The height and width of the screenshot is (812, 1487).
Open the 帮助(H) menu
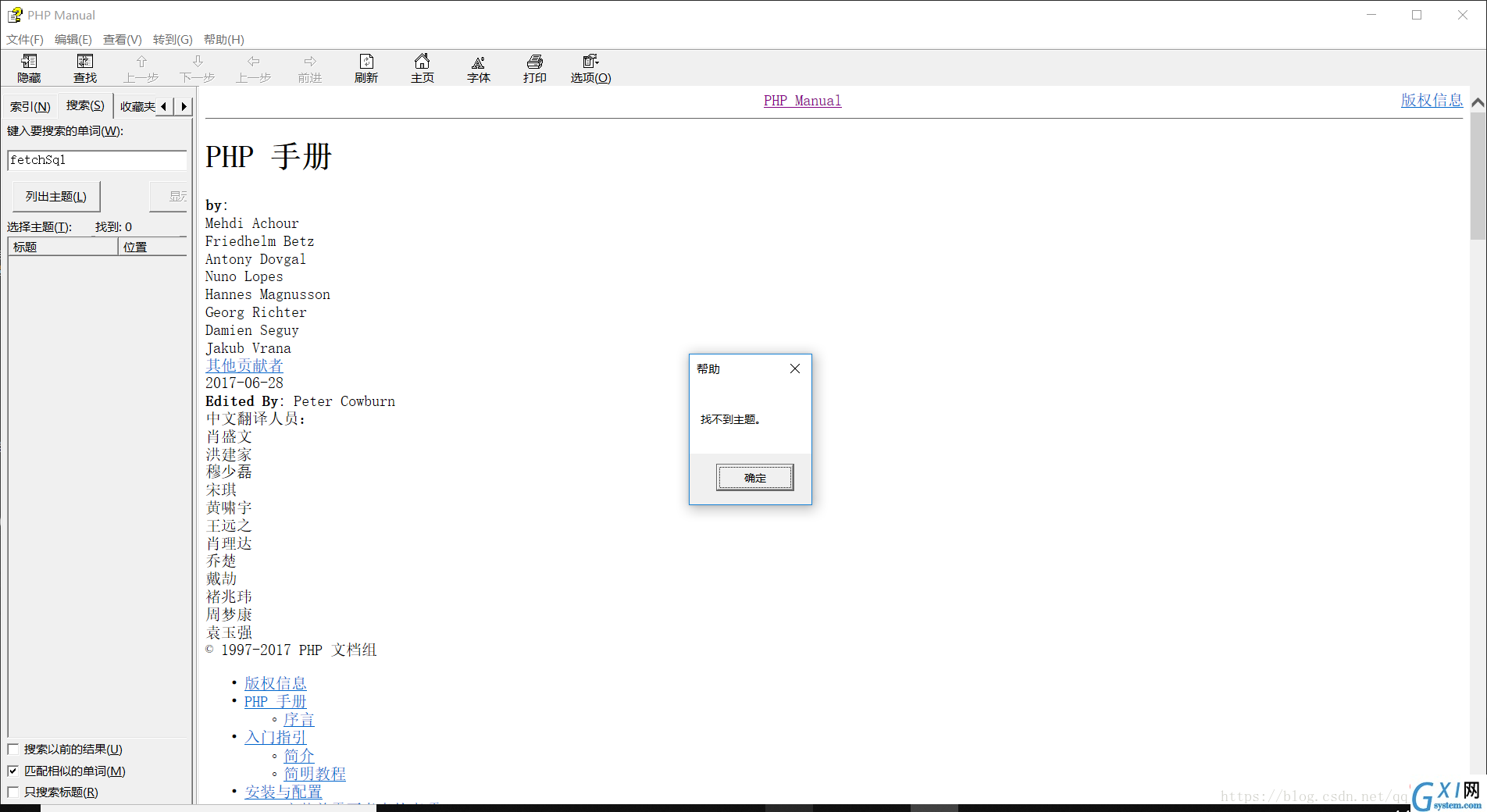tap(224, 39)
